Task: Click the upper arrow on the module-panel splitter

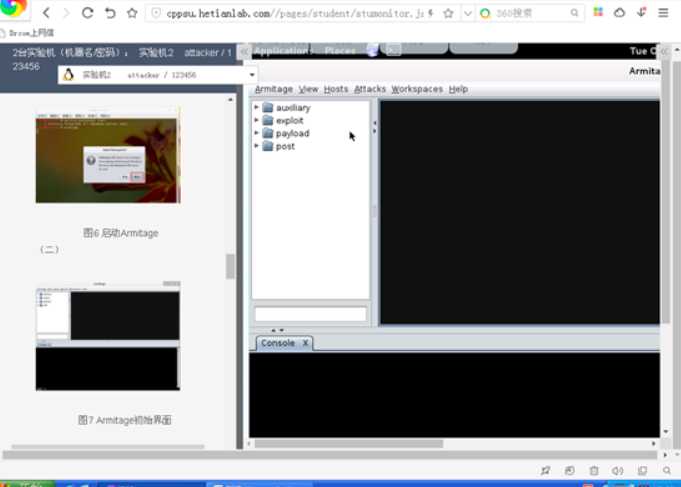Action: (374, 123)
